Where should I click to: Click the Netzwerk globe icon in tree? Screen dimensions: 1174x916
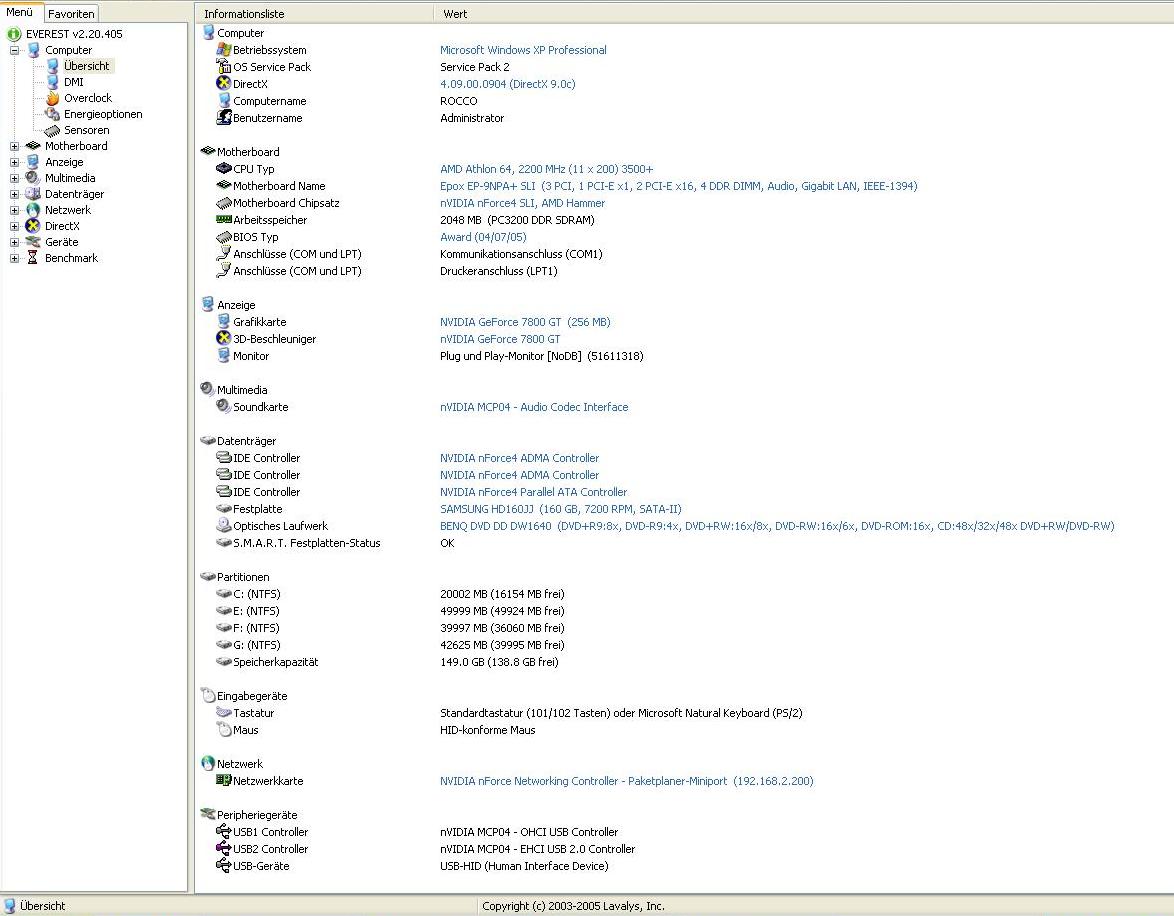tap(33, 210)
